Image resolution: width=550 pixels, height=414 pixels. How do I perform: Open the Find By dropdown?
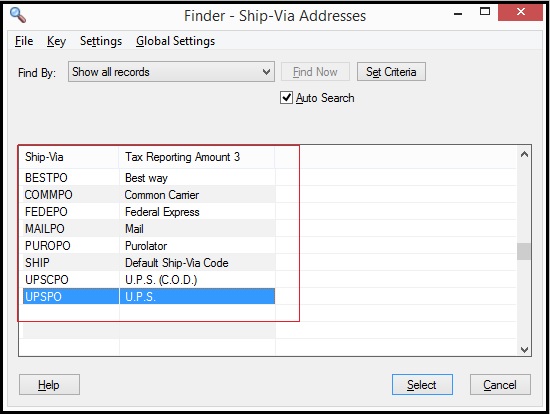(171, 72)
